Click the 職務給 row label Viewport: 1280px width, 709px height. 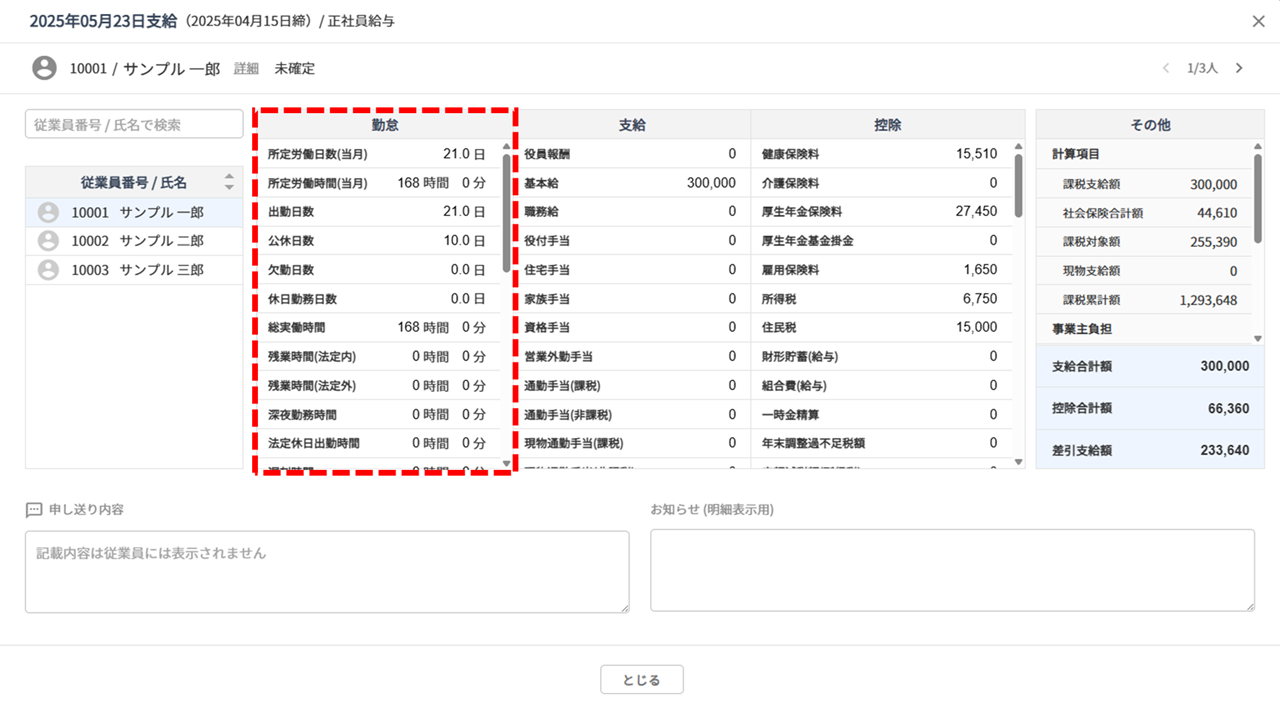(540, 212)
